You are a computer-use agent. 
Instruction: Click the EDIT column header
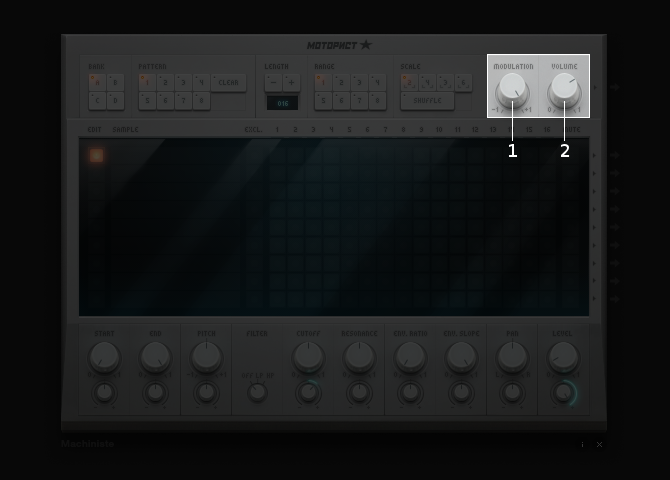tap(94, 130)
